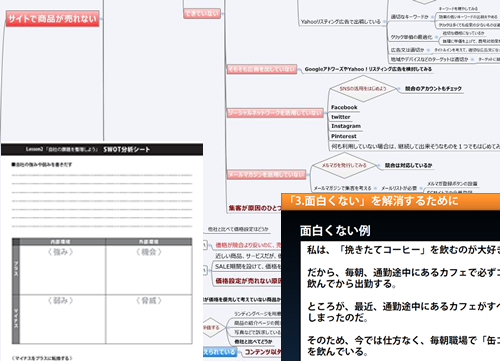Viewport: 500px width, 361px height.
Task: Click the 'メルマガを発行してみる' diamond node
Action: (x=344, y=165)
